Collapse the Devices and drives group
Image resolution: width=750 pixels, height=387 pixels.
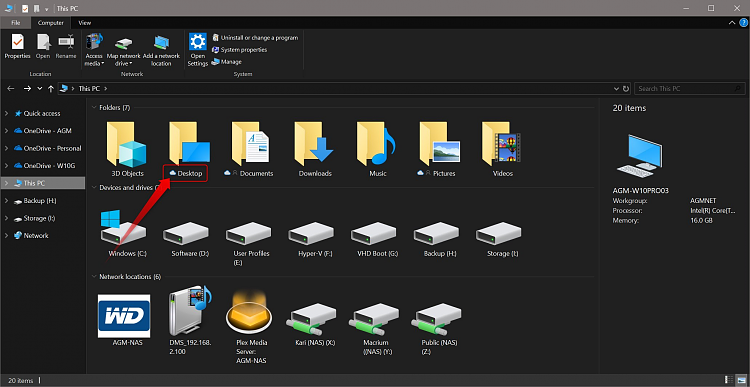(x=93, y=188)
